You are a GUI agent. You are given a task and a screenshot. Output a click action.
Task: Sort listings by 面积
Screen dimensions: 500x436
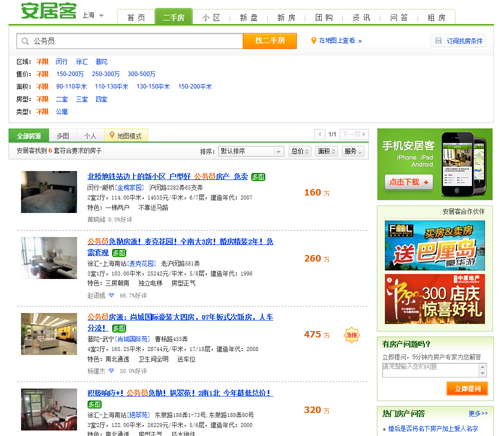(x=326, y=151)
